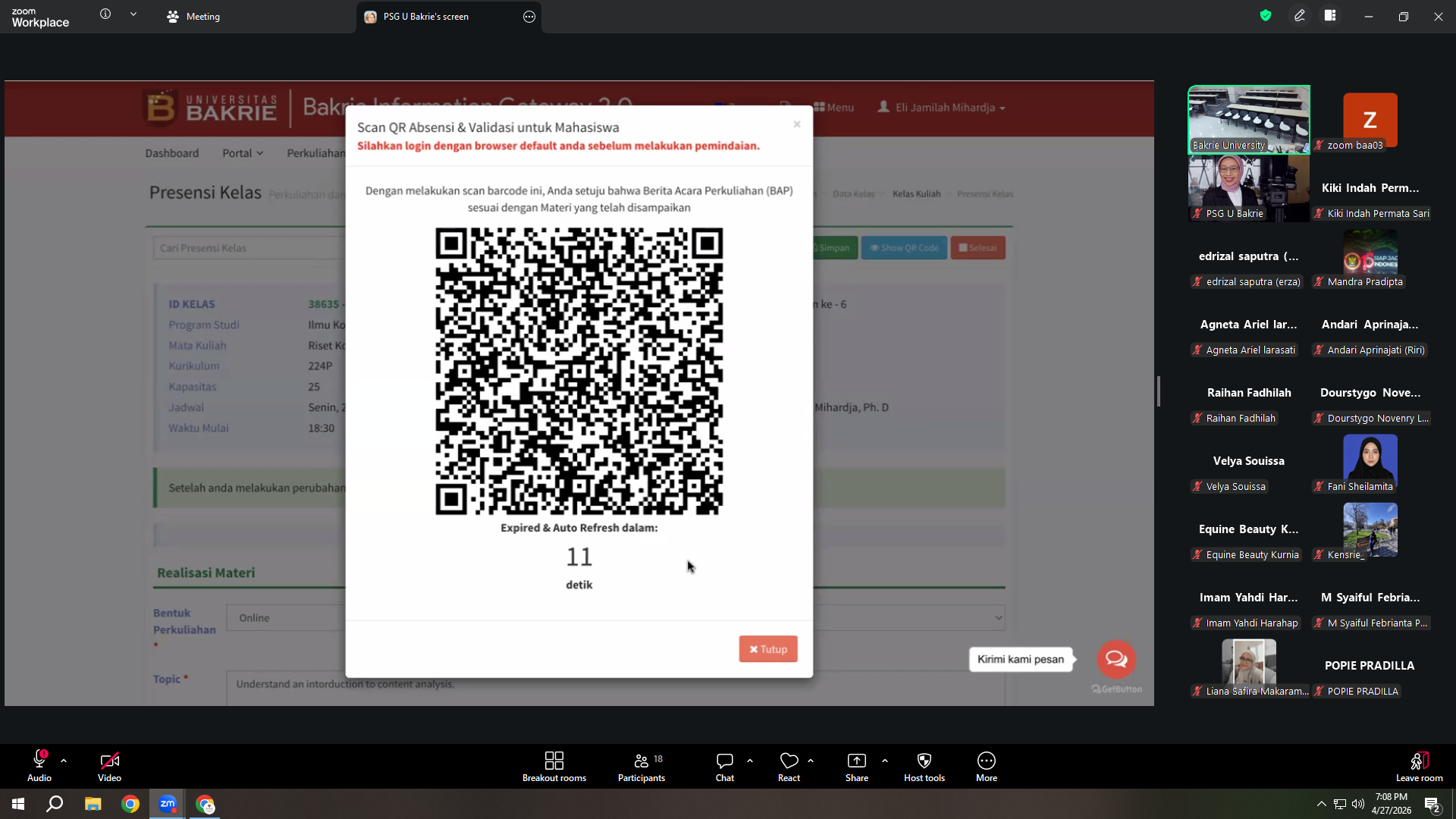This screenshot has width=1456, height=819.
Task: Expand the Zoom Workplace dropdown chevron
Action: [x=133, y=14]
